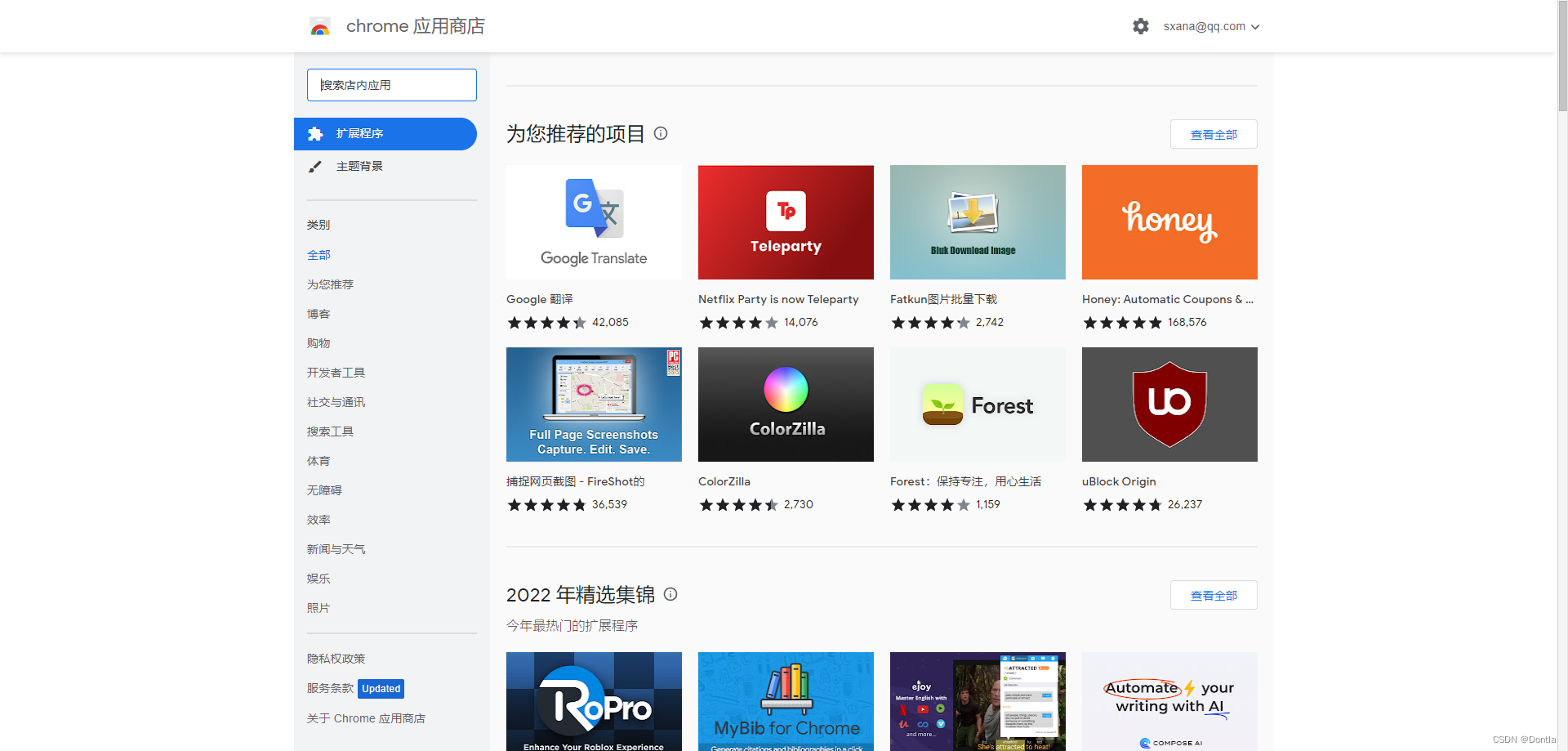The width and height of the screenshot is (1568, 751).
Task: Open the MyBib for Chrome thumbnail
Action: [786, 701]
